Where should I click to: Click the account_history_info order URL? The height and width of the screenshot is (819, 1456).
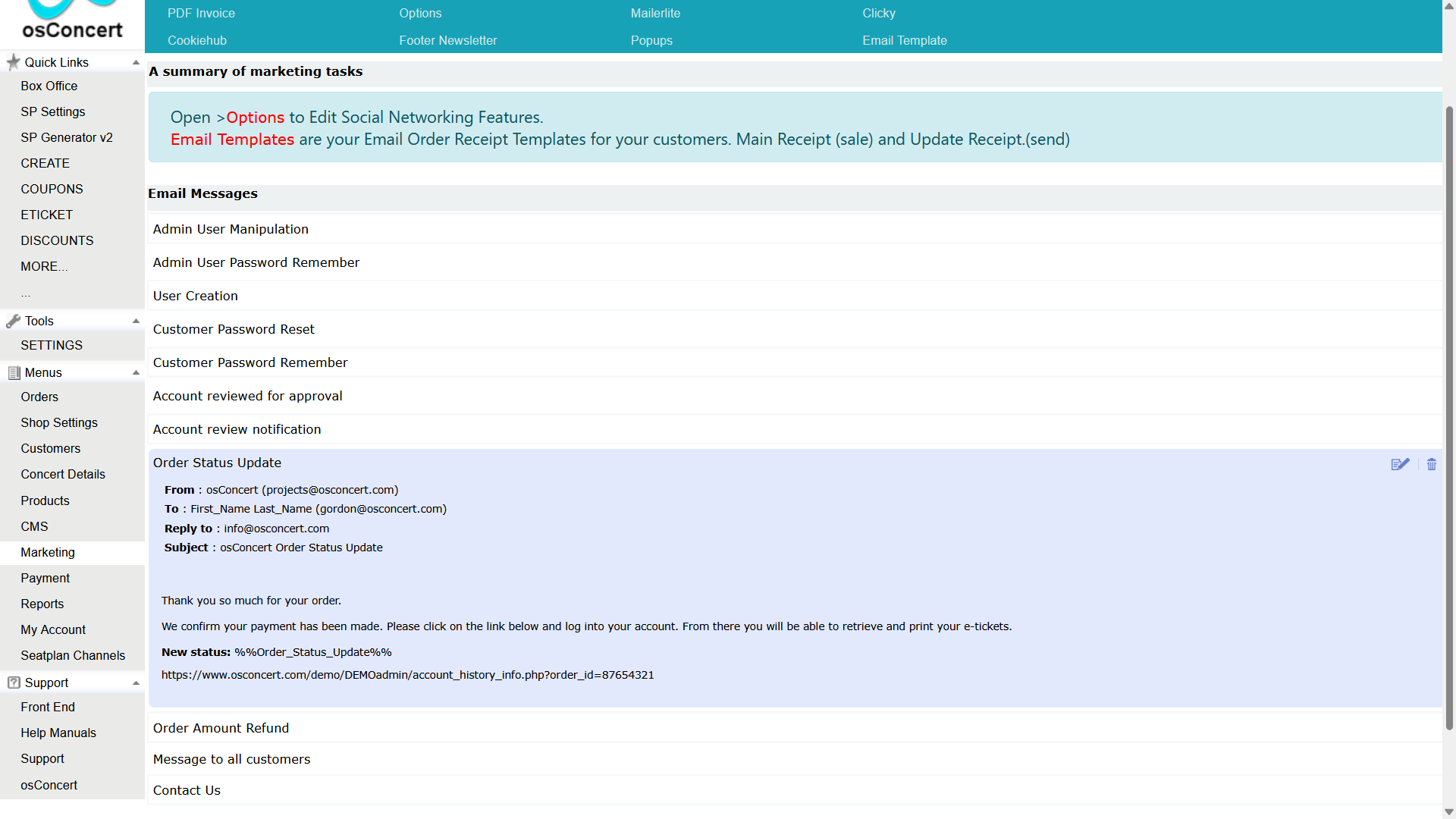click(407, 675)
